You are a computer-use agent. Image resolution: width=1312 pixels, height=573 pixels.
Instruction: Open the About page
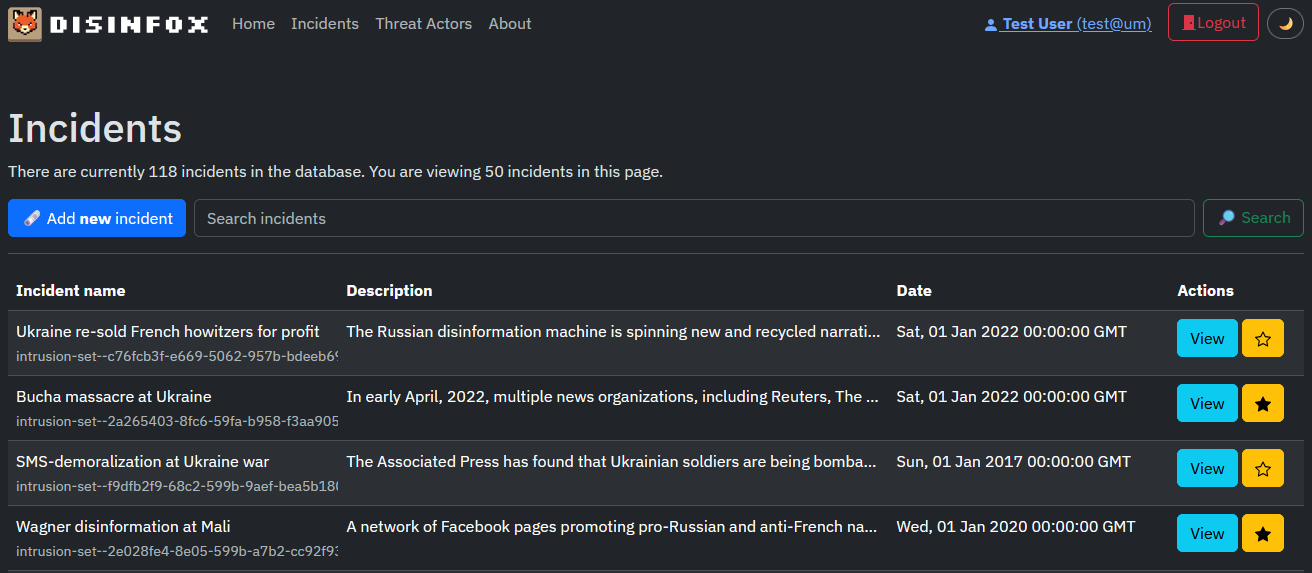point(510,24)
